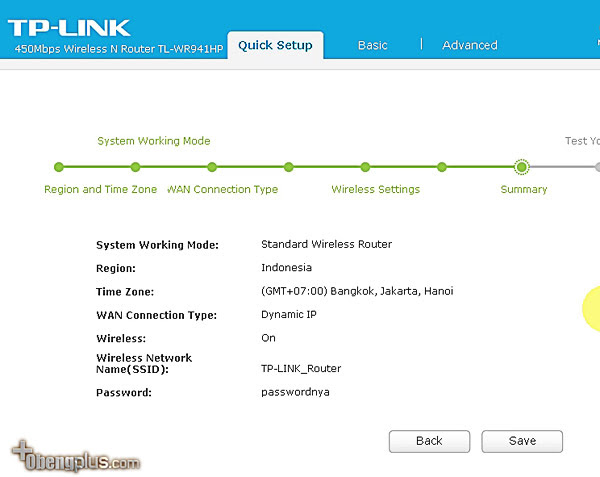Switch to the Basic tab
Screen dimensions: 600x477
[372, 45]
